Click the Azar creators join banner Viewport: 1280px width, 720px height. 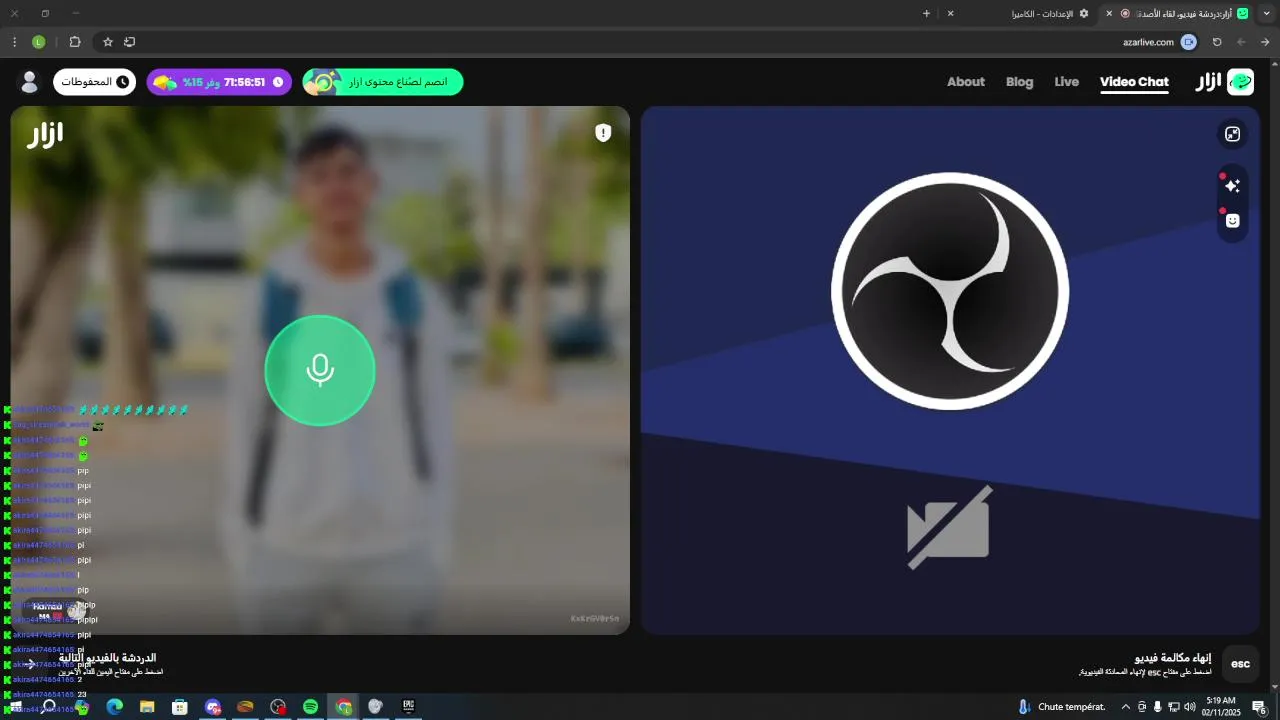(383, 82)
